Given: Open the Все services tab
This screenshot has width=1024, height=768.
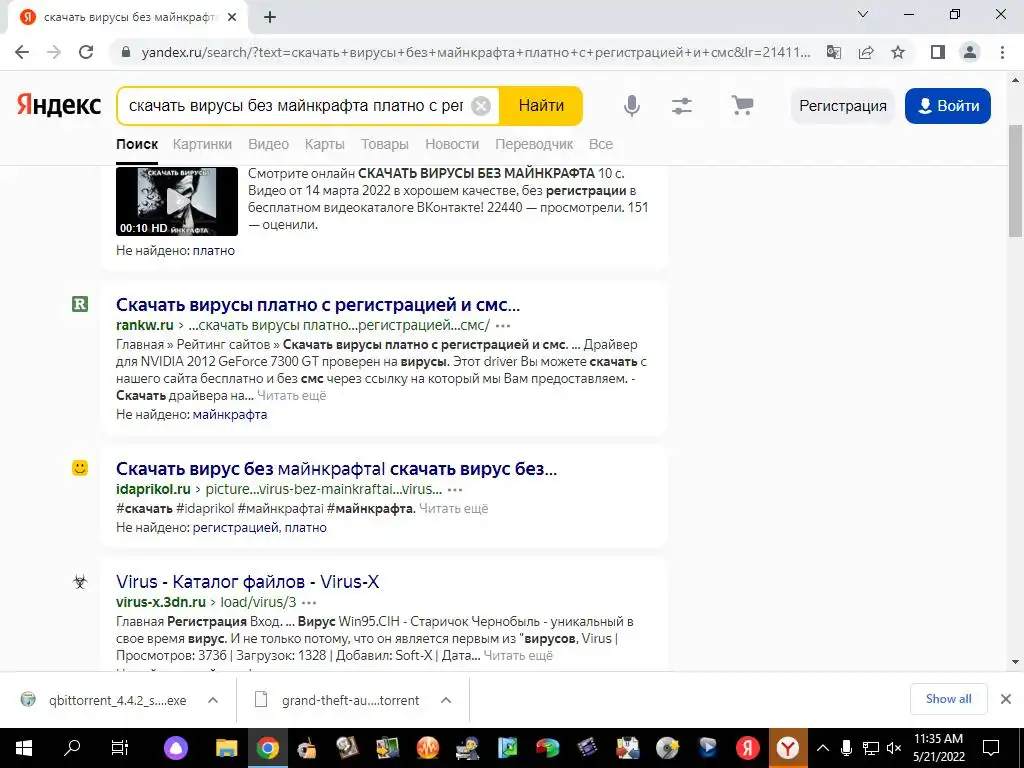Looking at the screenshot, I should pos(600,144).
